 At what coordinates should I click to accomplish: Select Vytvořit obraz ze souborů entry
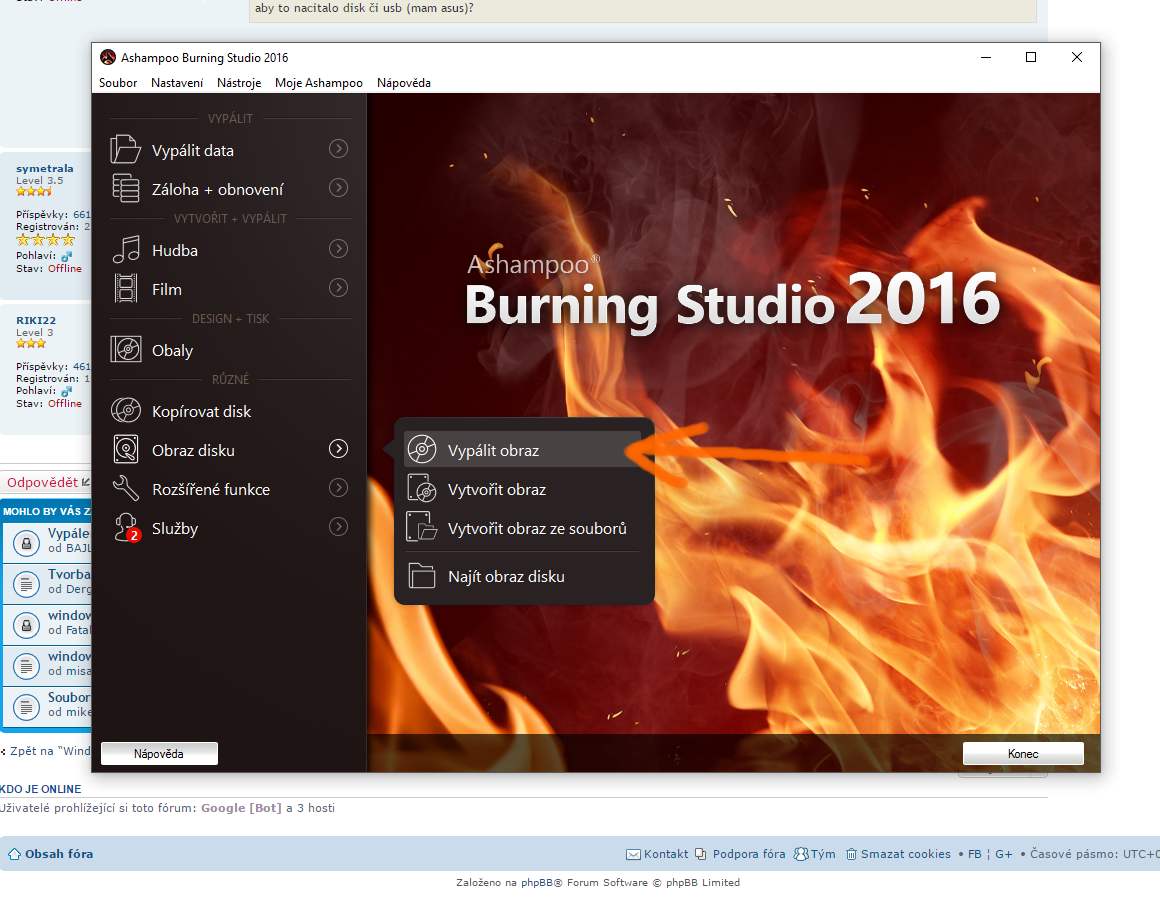pos(522,528)
